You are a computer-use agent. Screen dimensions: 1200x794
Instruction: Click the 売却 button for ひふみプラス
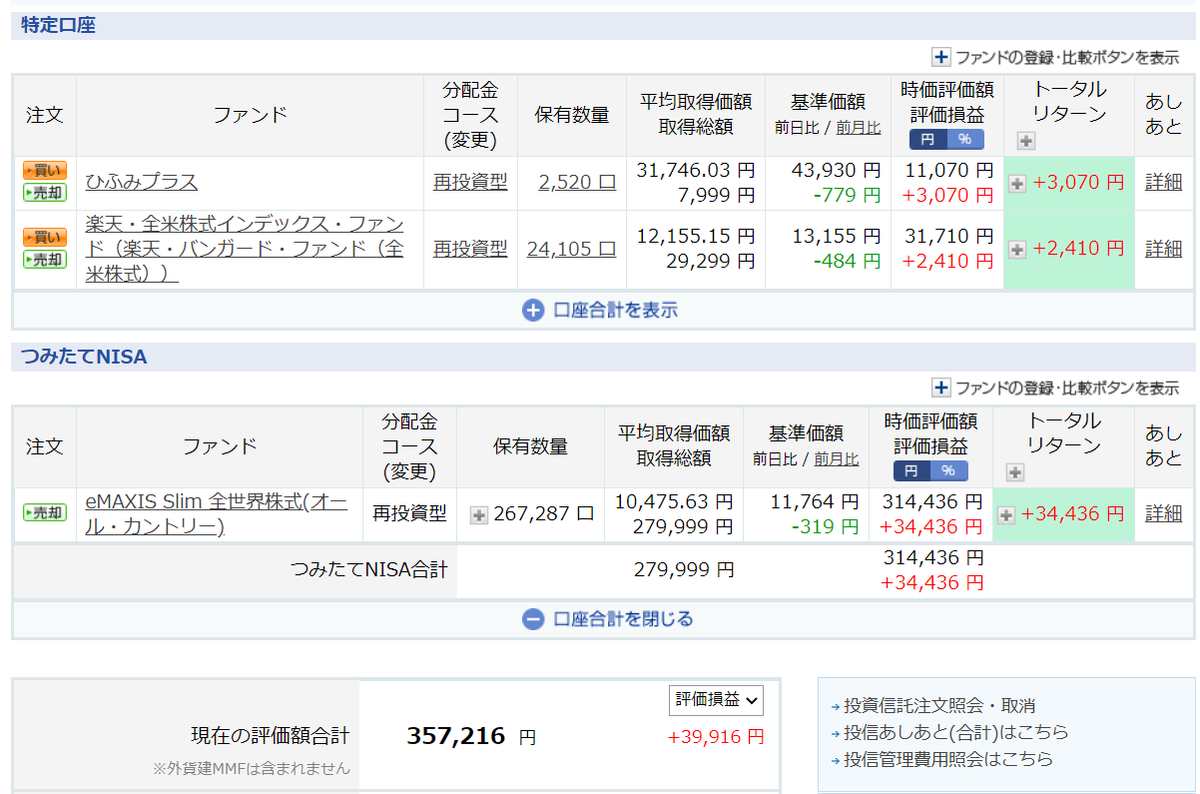(45, 193)
